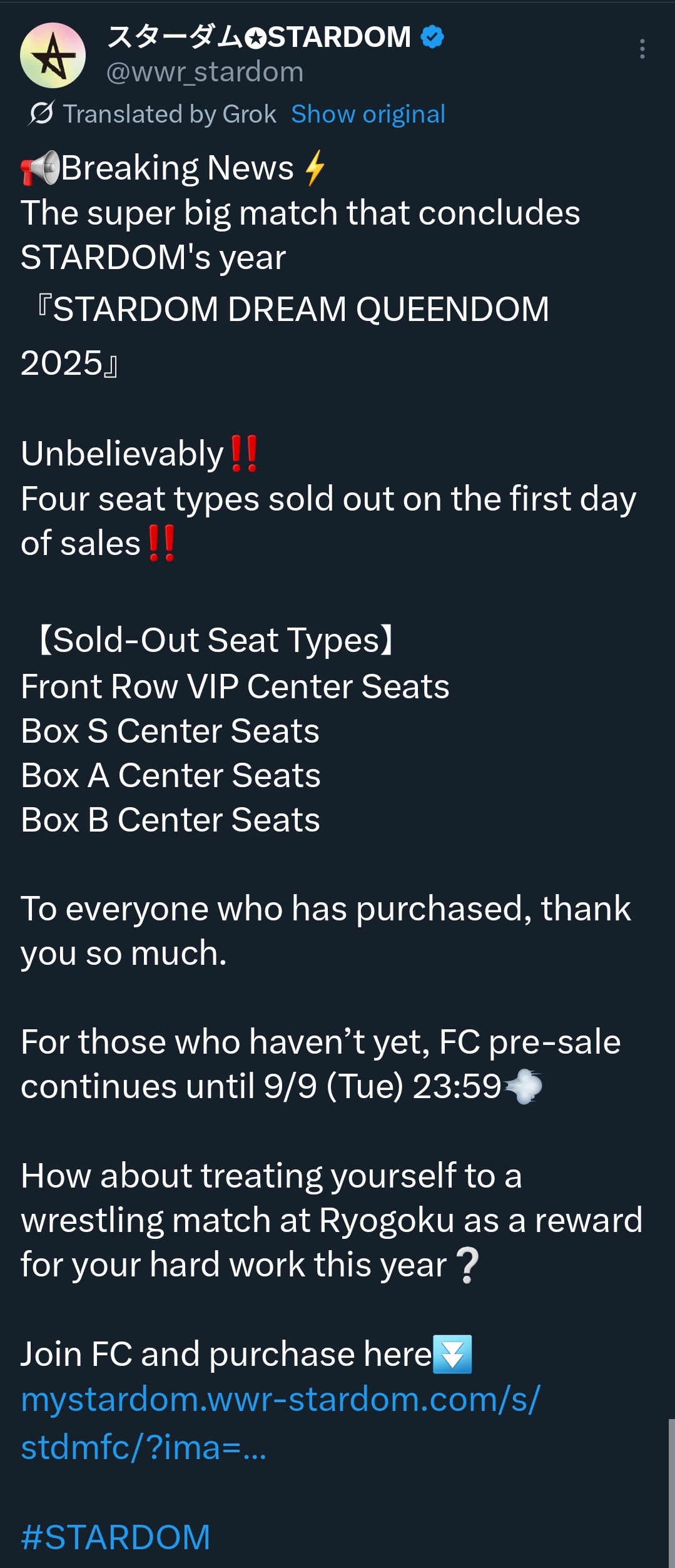The height and width of the screenshot is (1568, 675).
Task: Click the Sold-Out Seat Types heading
Action: click(x=216, y=640)
